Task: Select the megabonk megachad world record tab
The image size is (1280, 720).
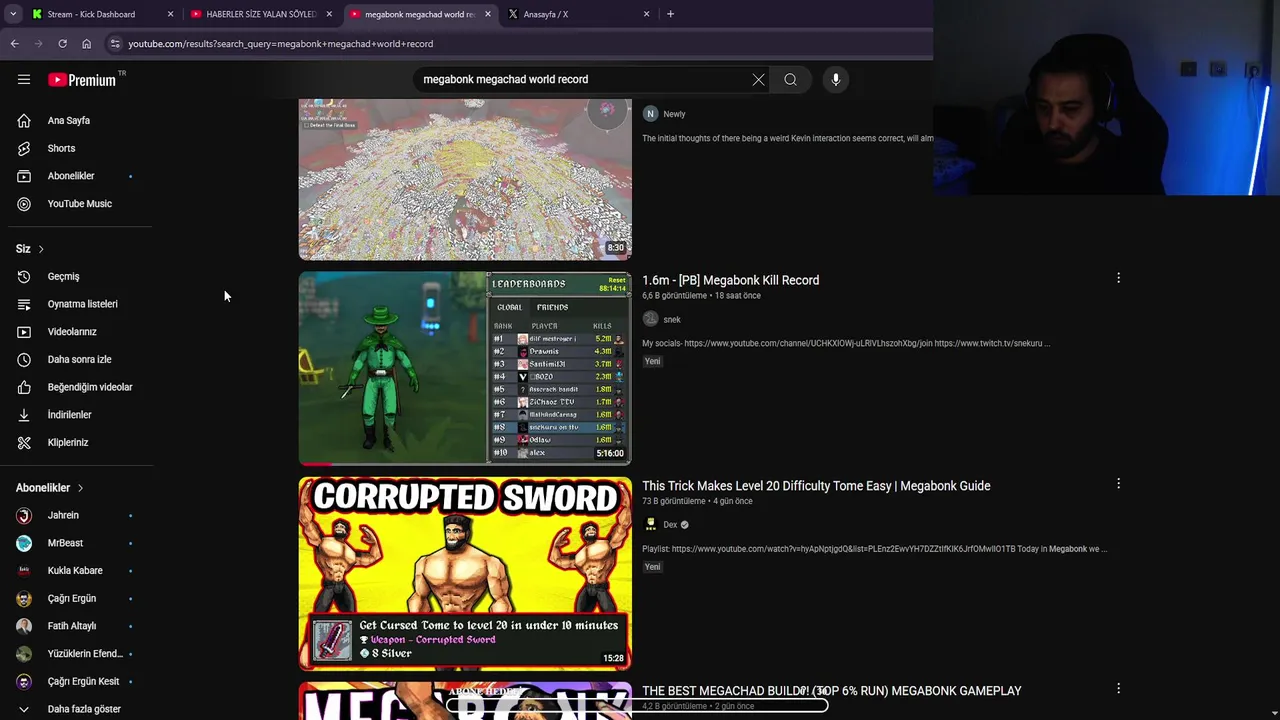Action: click(419, 14)
